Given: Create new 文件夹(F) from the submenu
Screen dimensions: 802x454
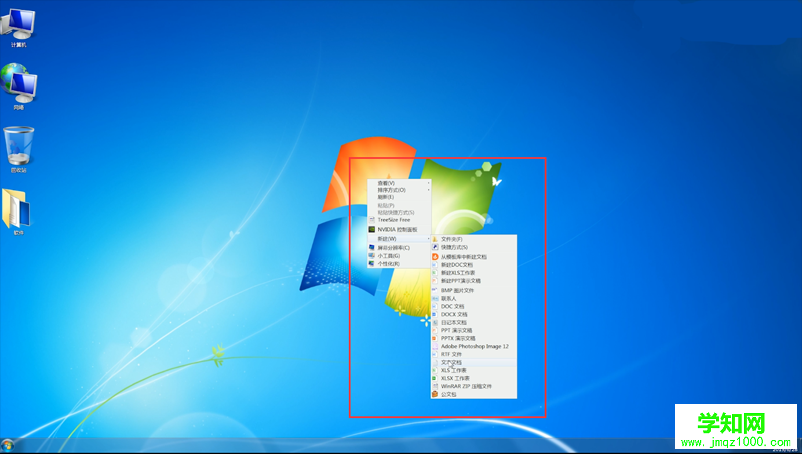Looking at the screenshot, I should pos(474,239).
